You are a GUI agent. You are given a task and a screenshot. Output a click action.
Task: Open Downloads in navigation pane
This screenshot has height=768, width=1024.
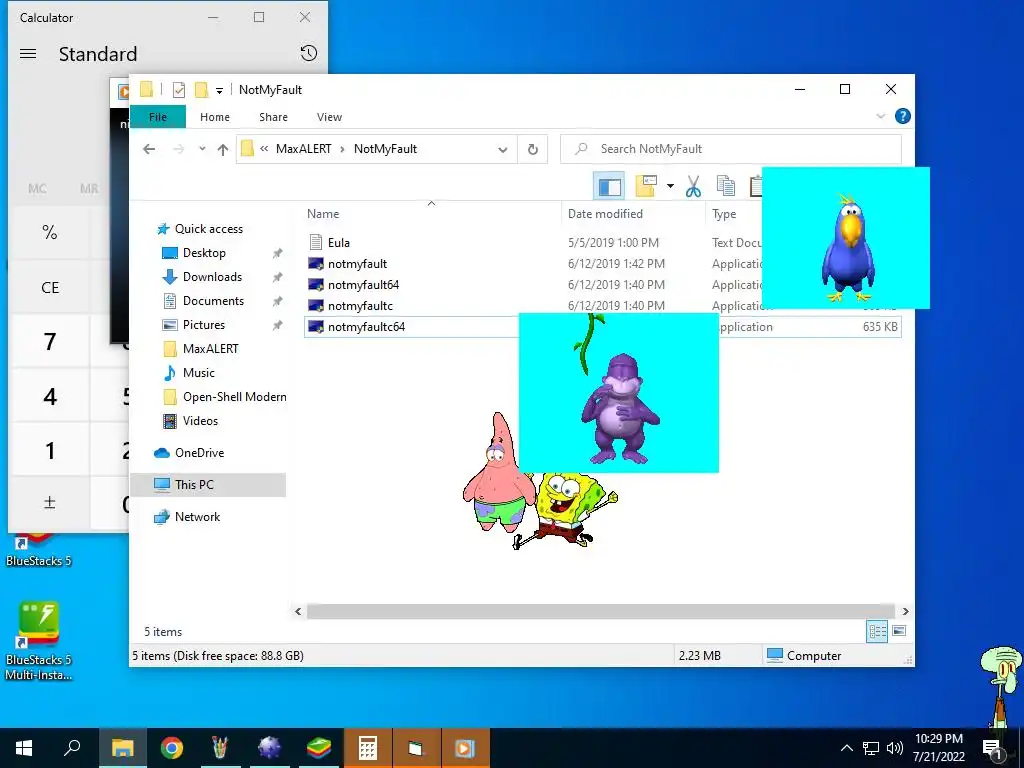tap(212, 277)
